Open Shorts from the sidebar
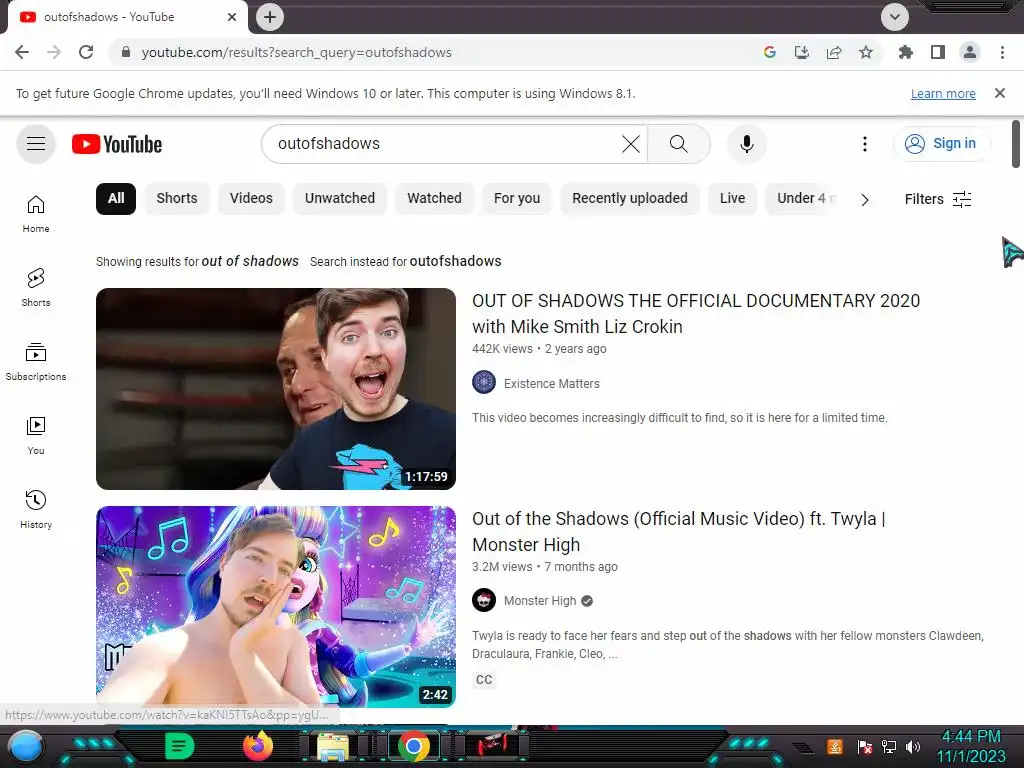 coord(36,288)
